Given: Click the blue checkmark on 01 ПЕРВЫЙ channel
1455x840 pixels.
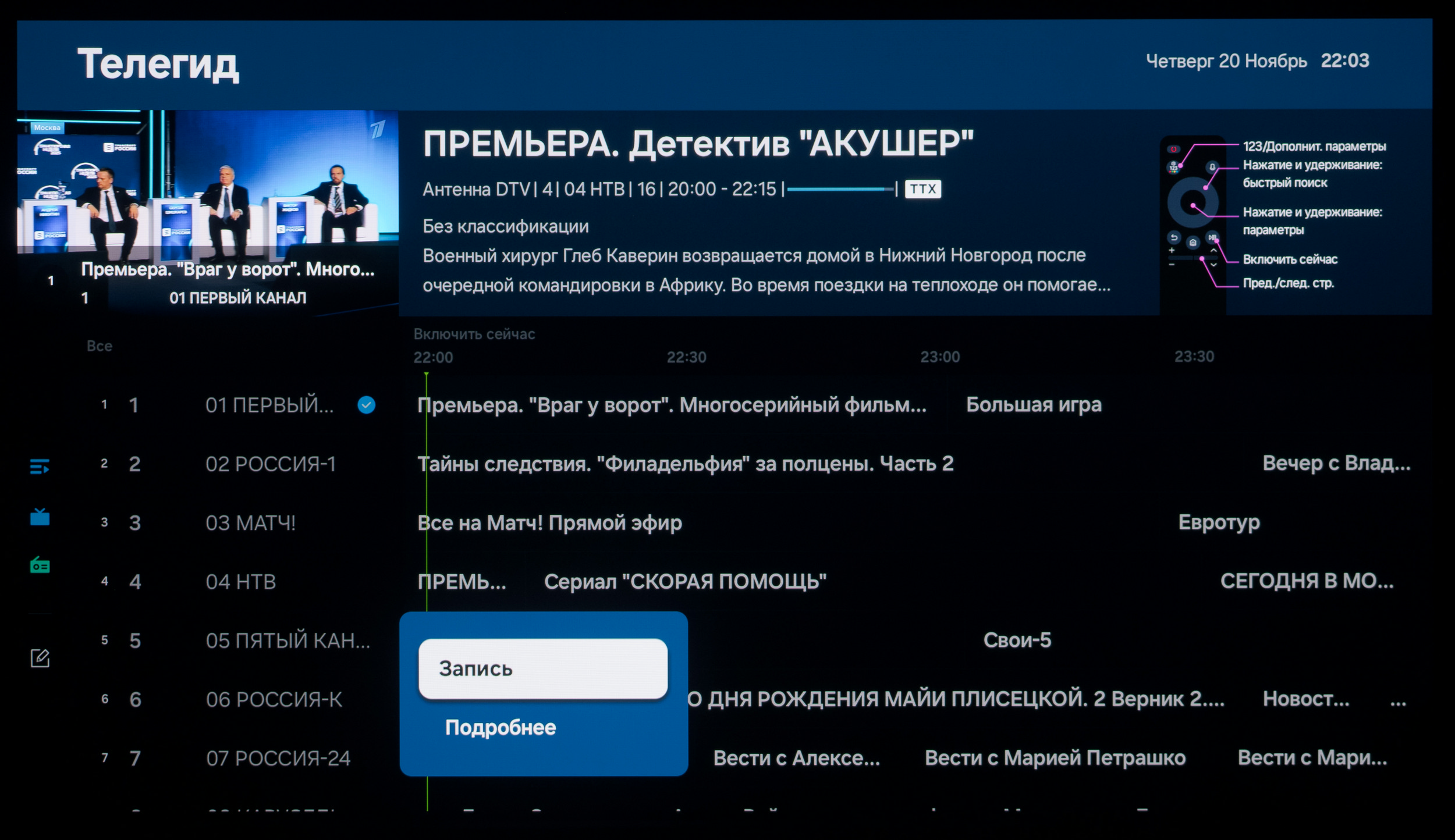Looking at the screenshot, I should tap(366, 405).
